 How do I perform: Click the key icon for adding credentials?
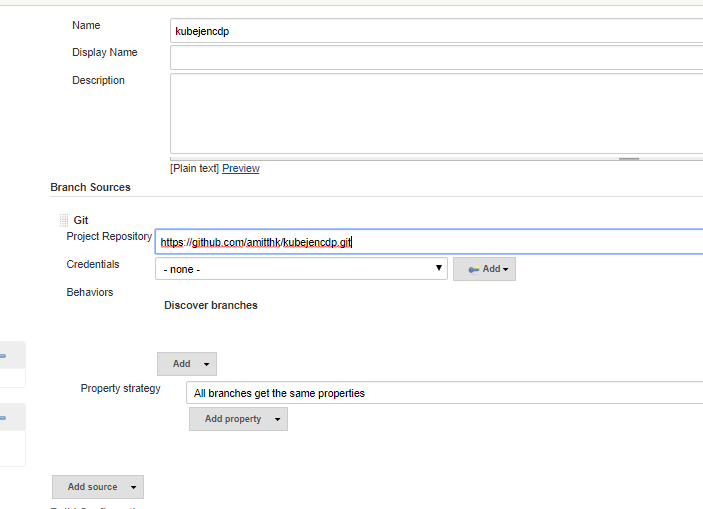coord(473,269)
